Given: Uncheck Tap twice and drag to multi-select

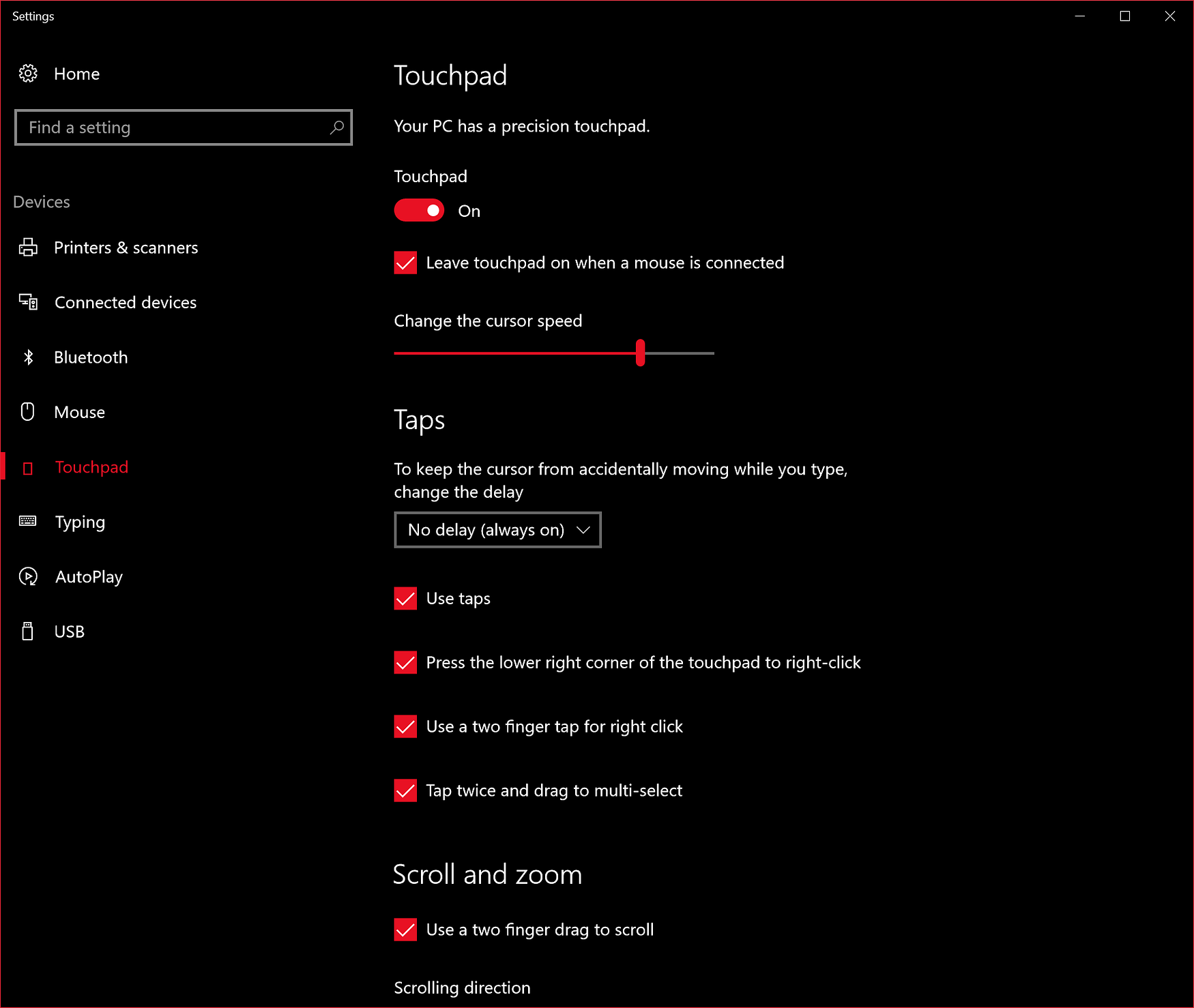Looking at the screenshot, I should point(405,790).
